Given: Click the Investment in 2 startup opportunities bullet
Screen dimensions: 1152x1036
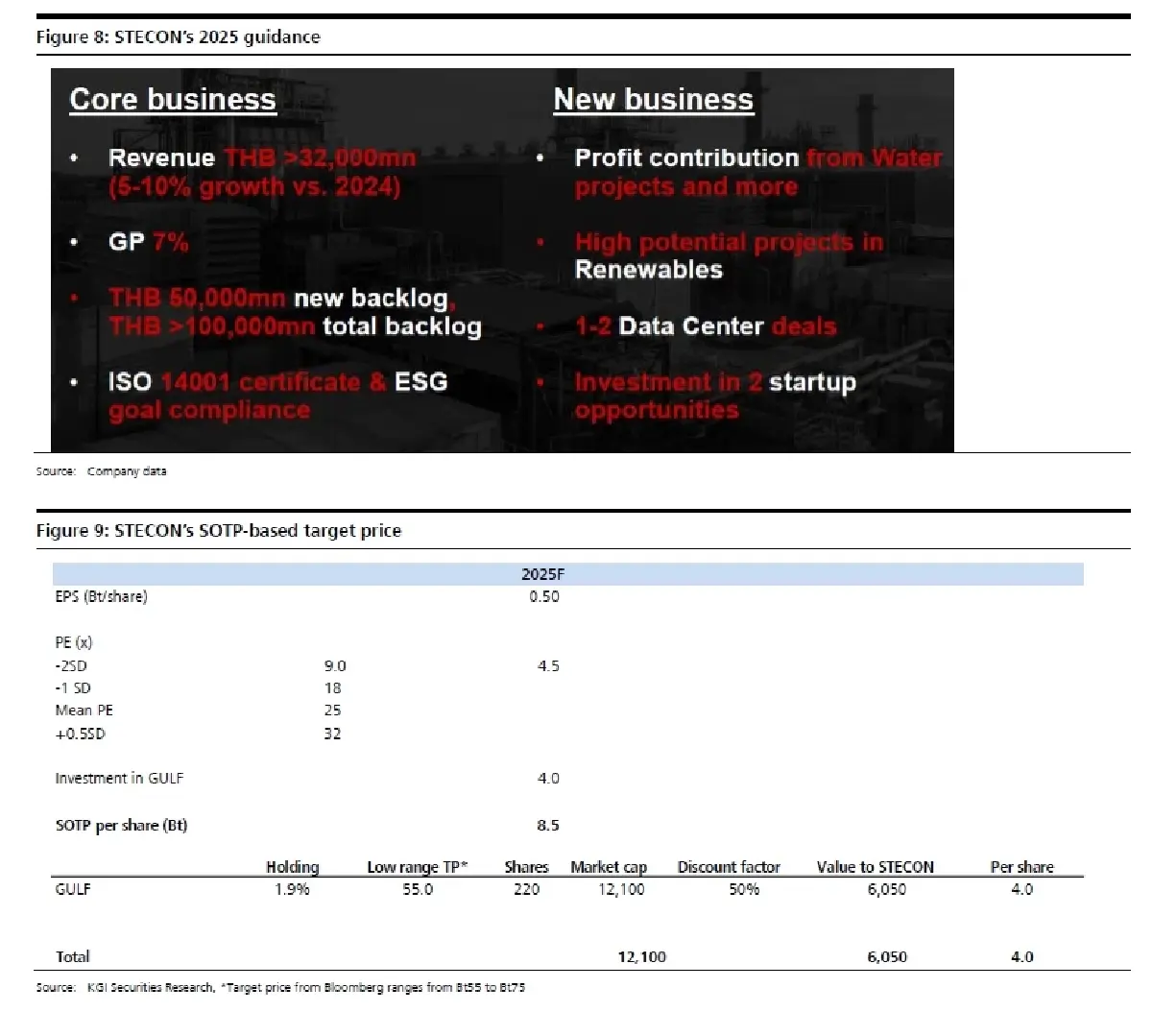Looking at the screenshot, I should coord(714,396).
